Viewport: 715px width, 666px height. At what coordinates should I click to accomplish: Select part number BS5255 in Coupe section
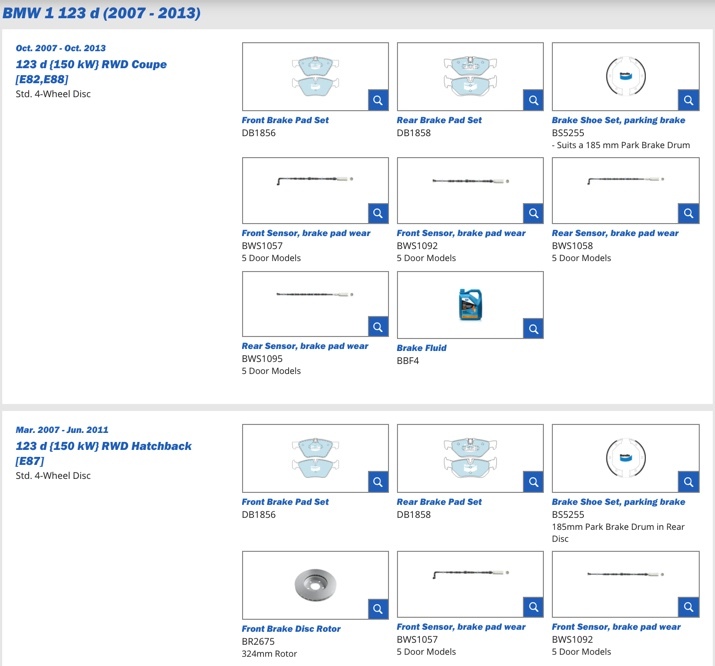(568, 133)
